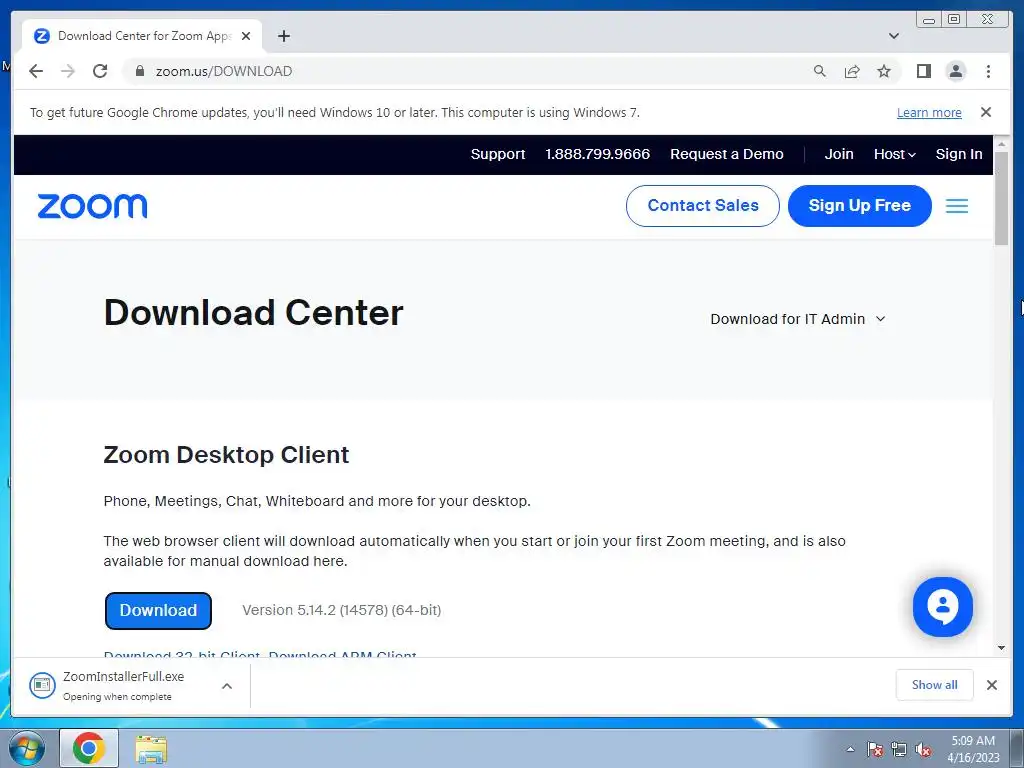1024x768 pixels.
Task: Click Show all downloads
Action: 935,684
